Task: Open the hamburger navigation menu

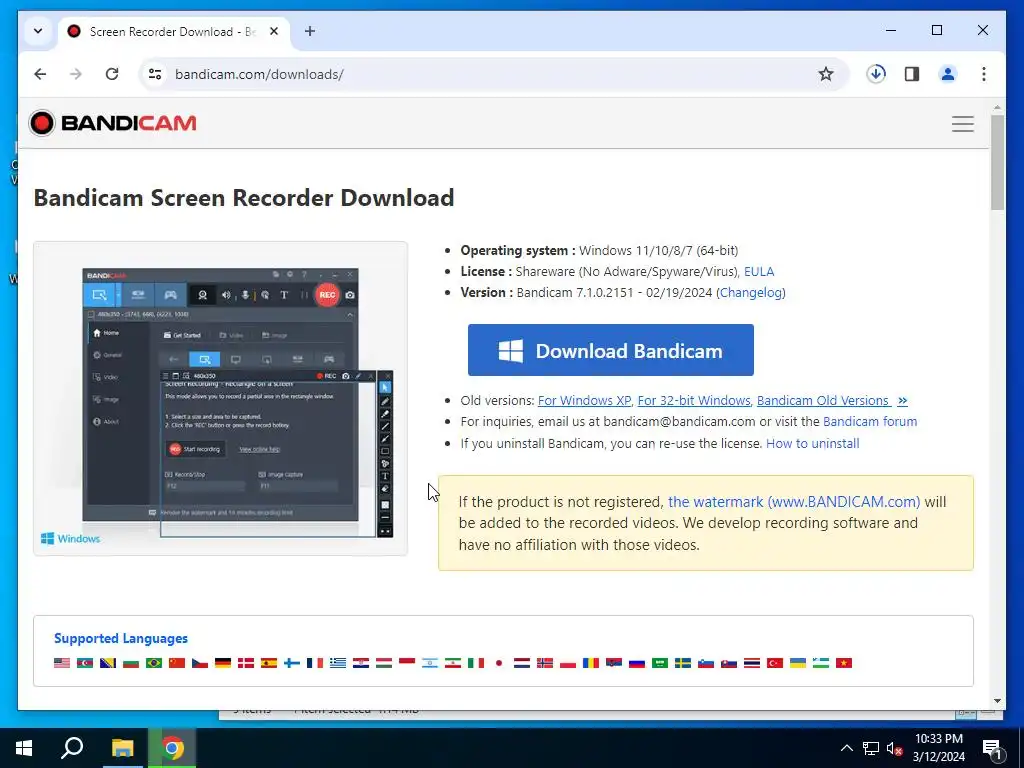Action: [963, 123]
